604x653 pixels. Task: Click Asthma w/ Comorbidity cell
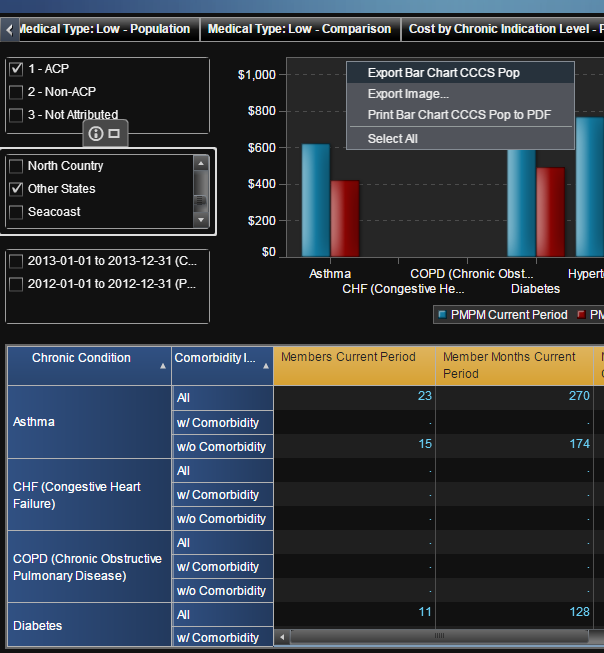tap(222, 423)
